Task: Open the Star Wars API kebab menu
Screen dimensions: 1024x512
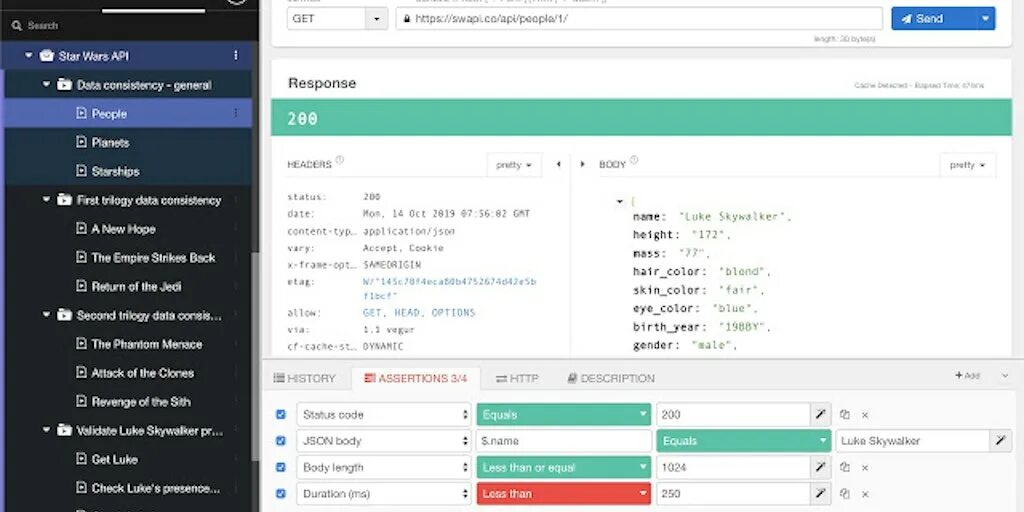Action: click(x=236, y=56)
